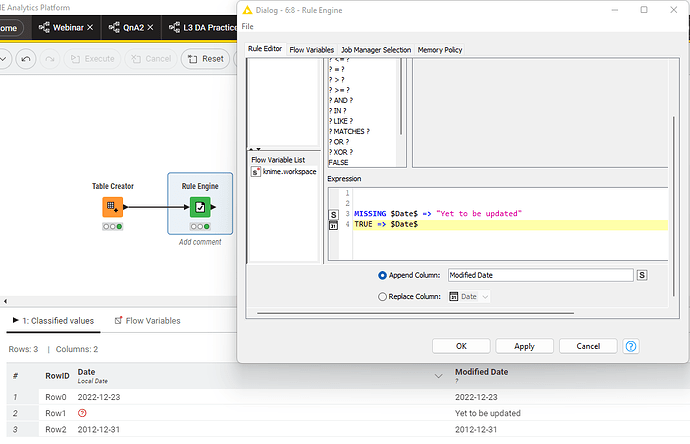The width and height of the screenshot is (690, 444).
Task: Click the OK button
Action: (461, 346)
